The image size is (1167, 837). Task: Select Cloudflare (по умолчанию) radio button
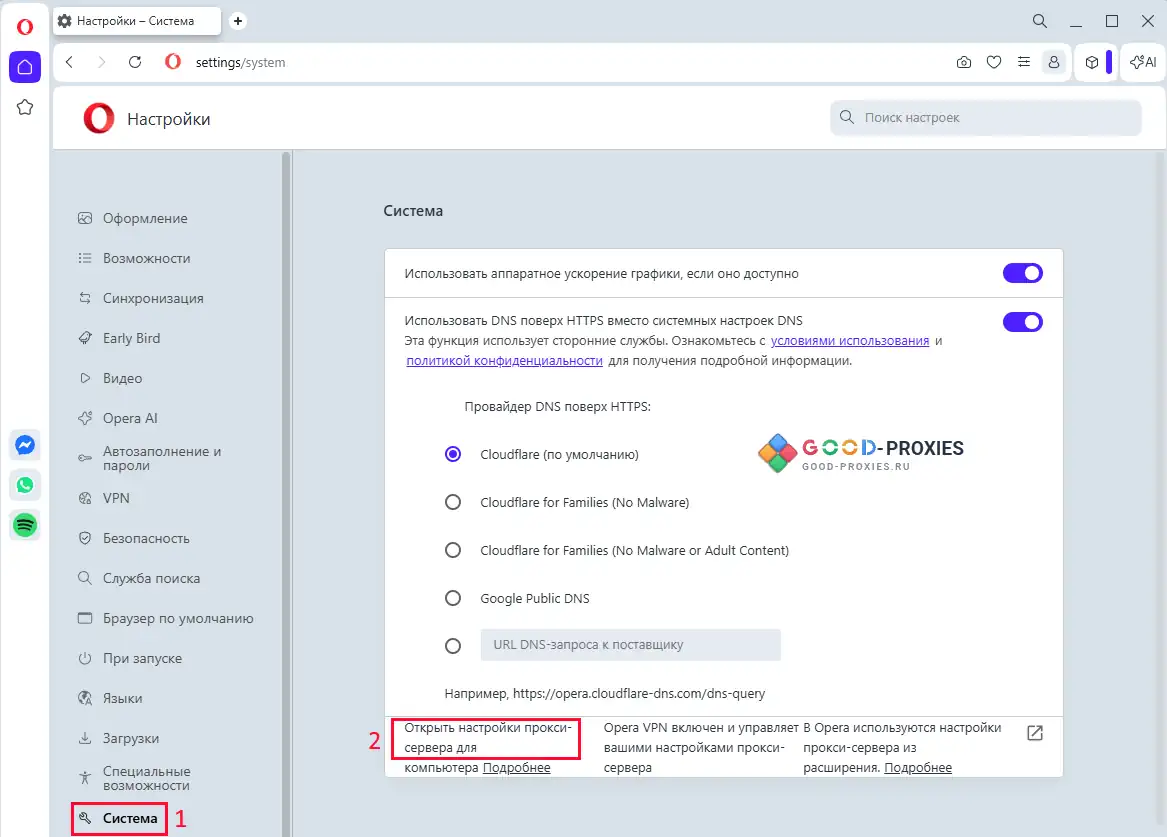point(453,455)
